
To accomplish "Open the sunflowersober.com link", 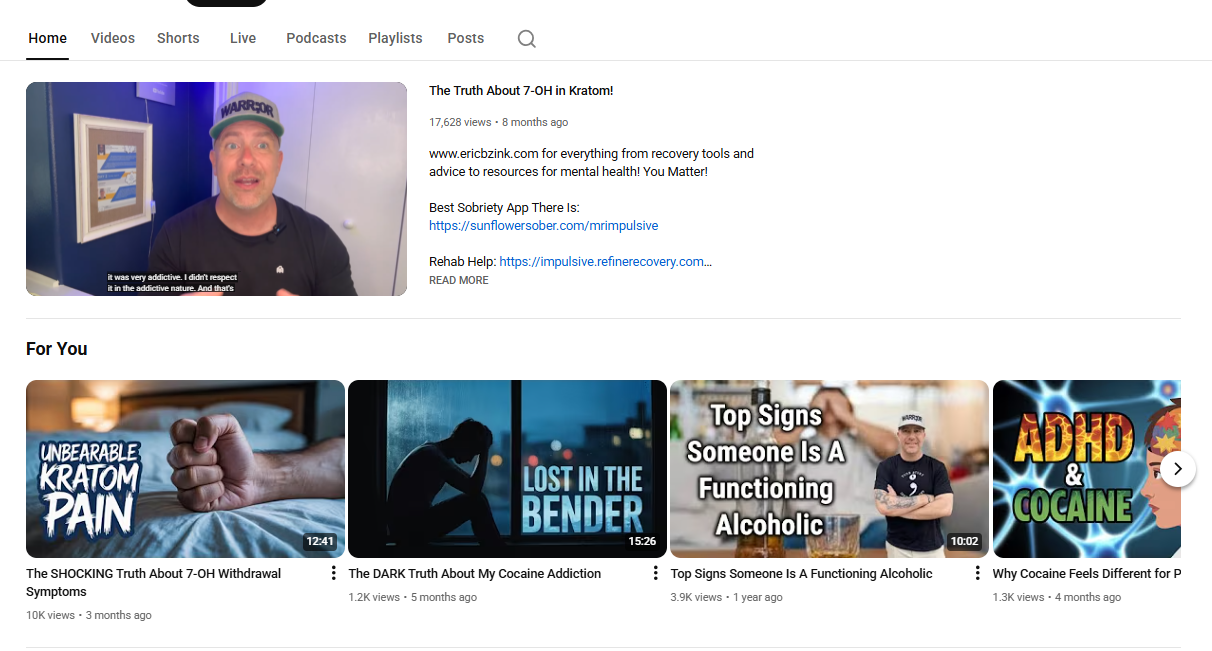I will [x=543, y=226].
